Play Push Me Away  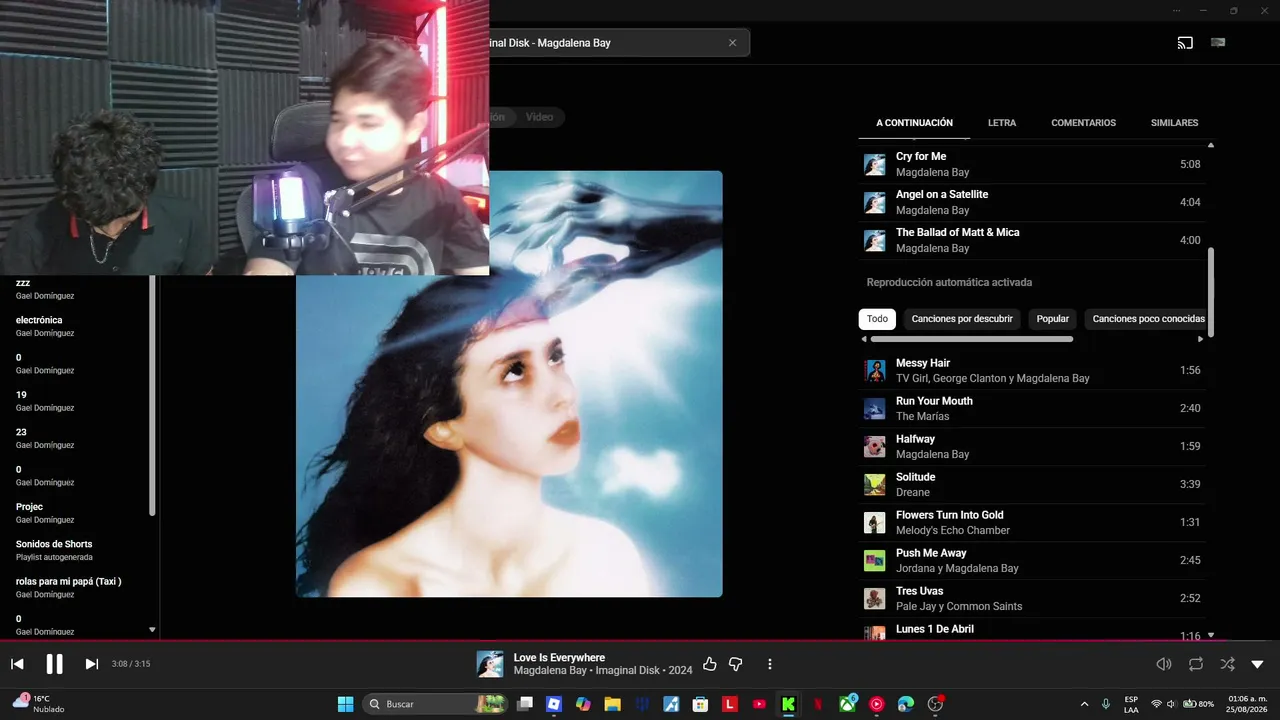[1032, 561]
